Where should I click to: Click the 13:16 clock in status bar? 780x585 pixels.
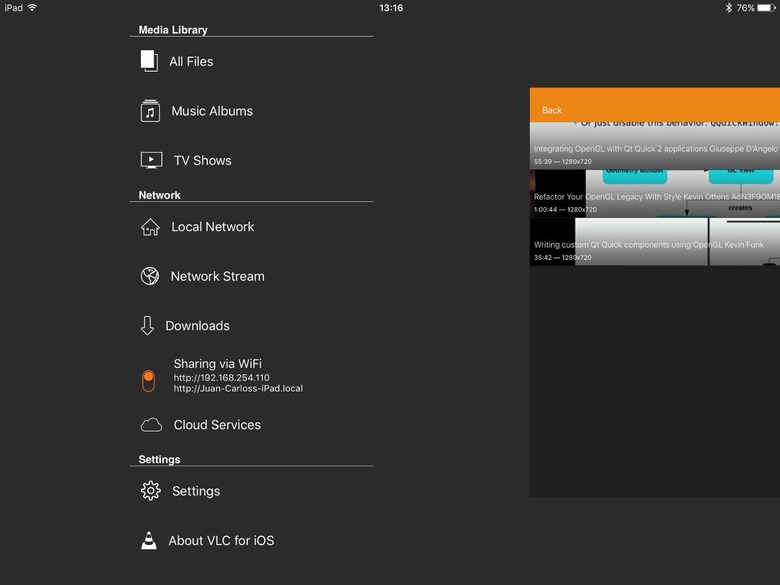pyautogui.click(x=391, y=7)
